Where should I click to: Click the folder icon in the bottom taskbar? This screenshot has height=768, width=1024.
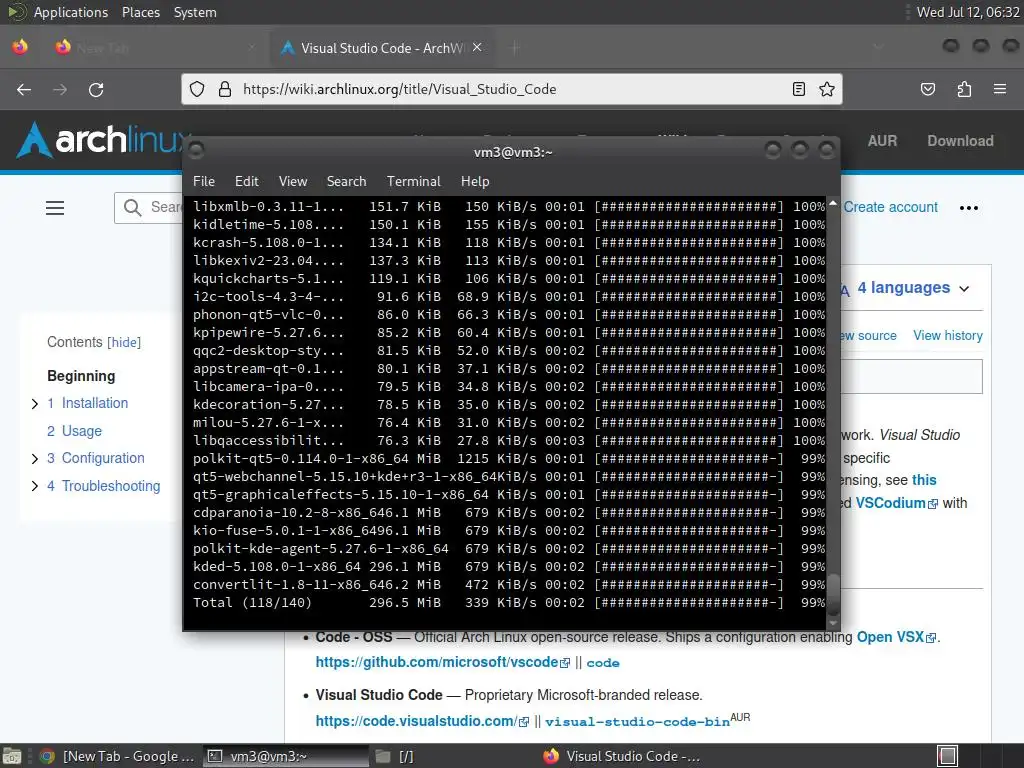383,756
